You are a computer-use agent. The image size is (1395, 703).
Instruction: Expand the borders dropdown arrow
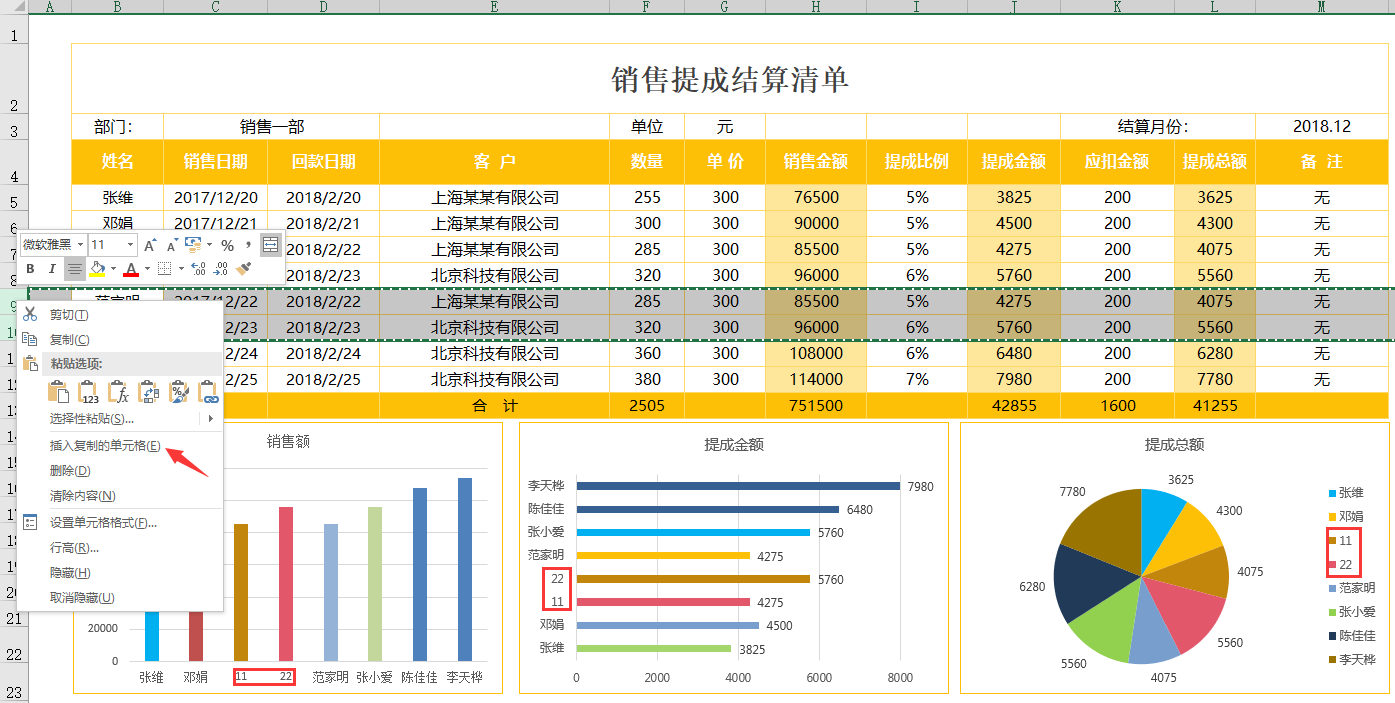click(x=181, y=268)
